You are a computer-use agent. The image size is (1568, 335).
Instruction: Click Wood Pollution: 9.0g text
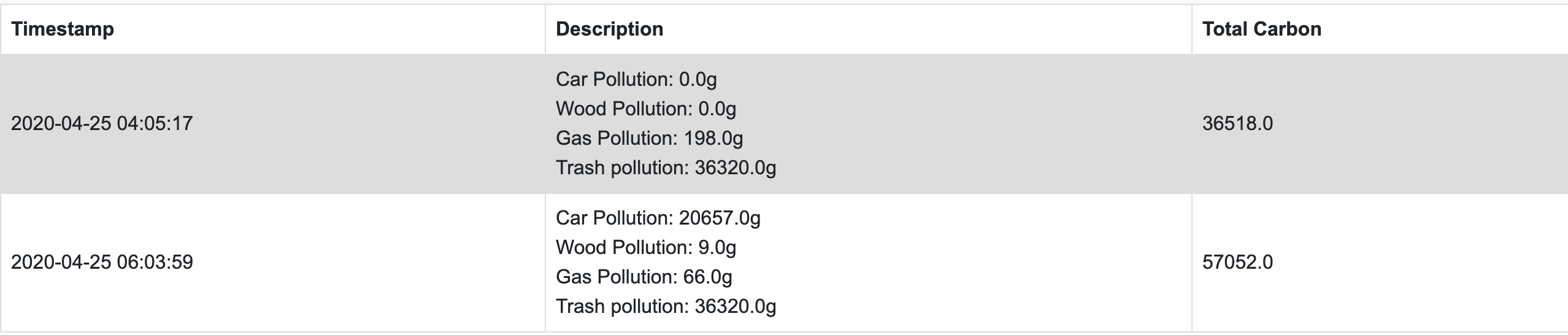click(x=646, y=247)
